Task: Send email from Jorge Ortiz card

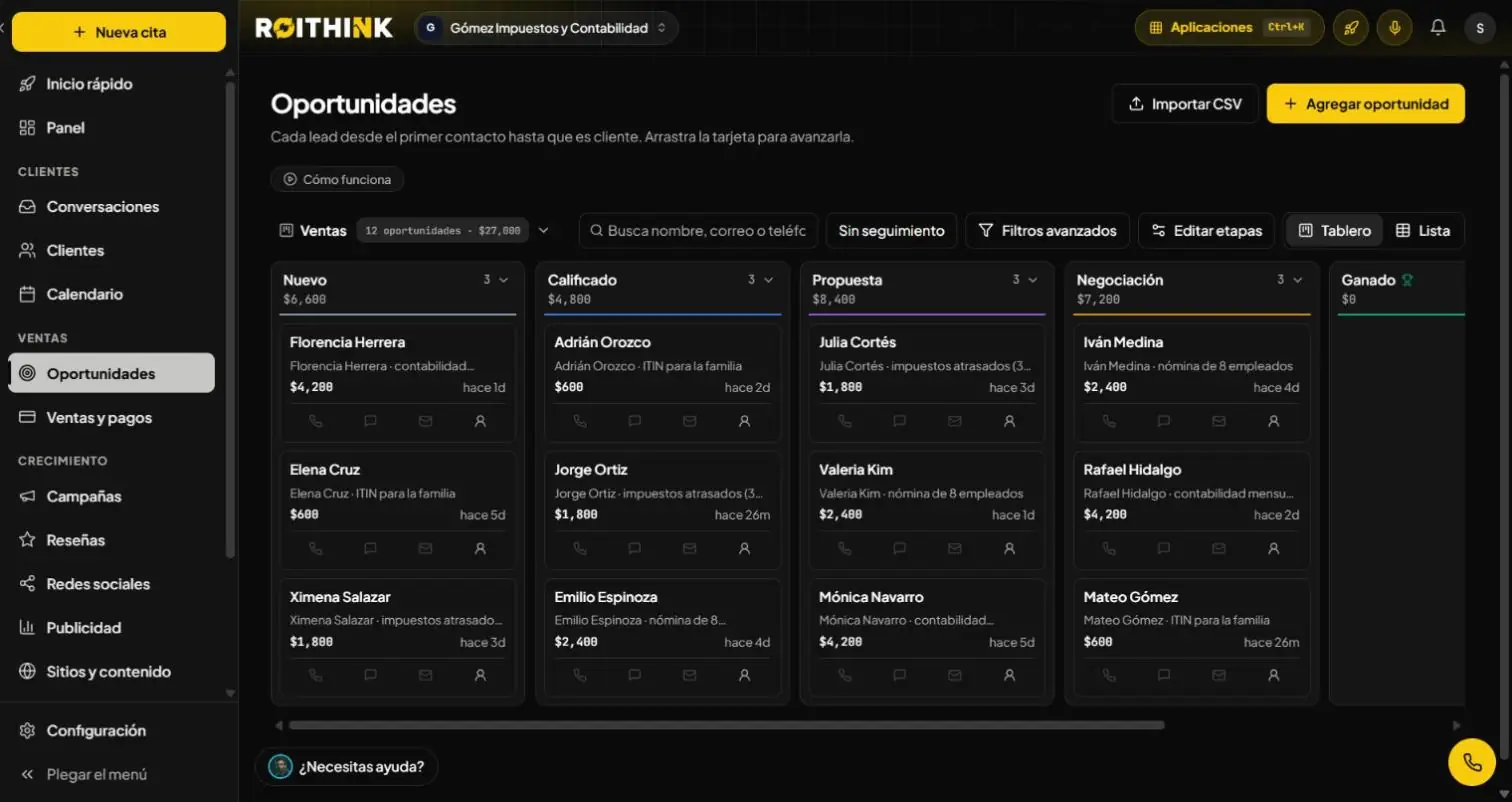Action: [x=689, y=548]
